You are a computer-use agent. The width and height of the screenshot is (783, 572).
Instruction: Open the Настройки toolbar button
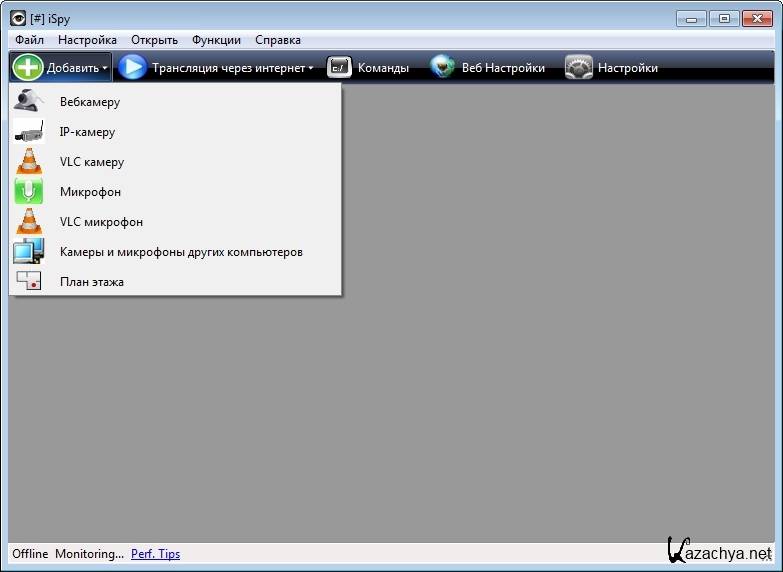pos(612,68)
